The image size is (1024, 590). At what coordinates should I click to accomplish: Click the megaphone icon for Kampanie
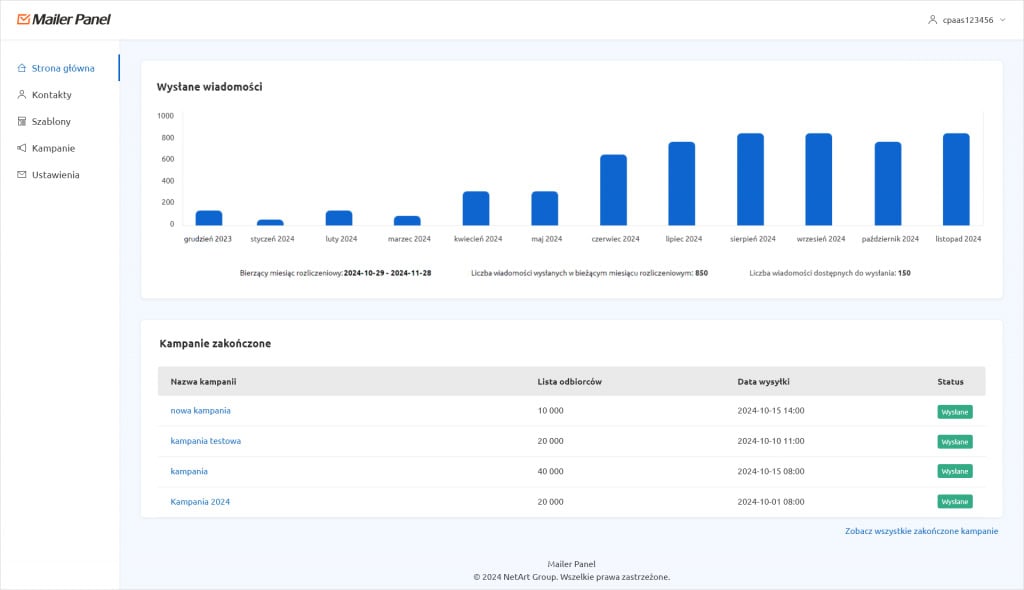click(x=20, y=148)
